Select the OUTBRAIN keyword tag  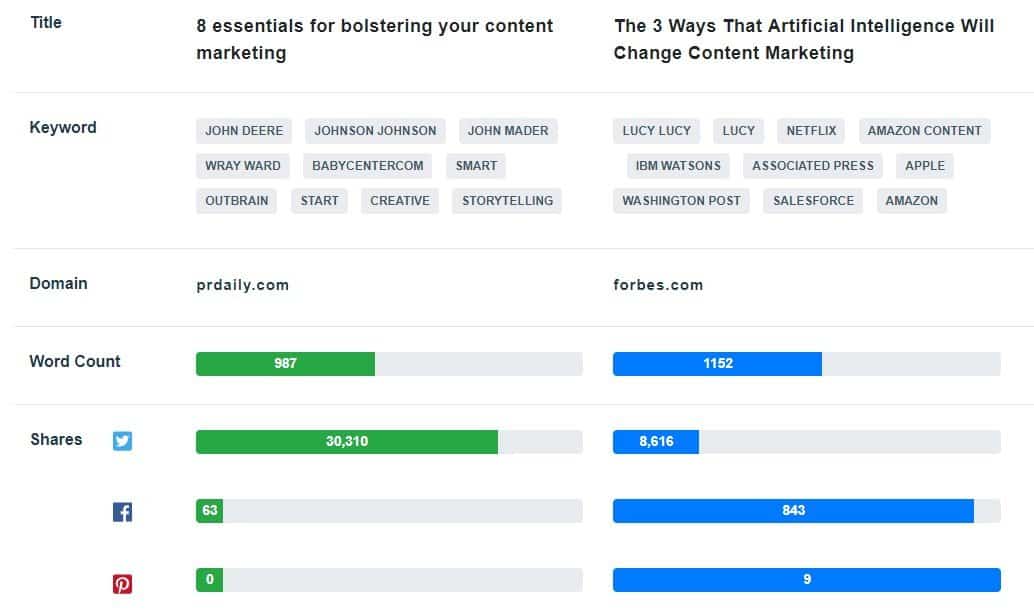pyautogui.click(x=237, y=201)
